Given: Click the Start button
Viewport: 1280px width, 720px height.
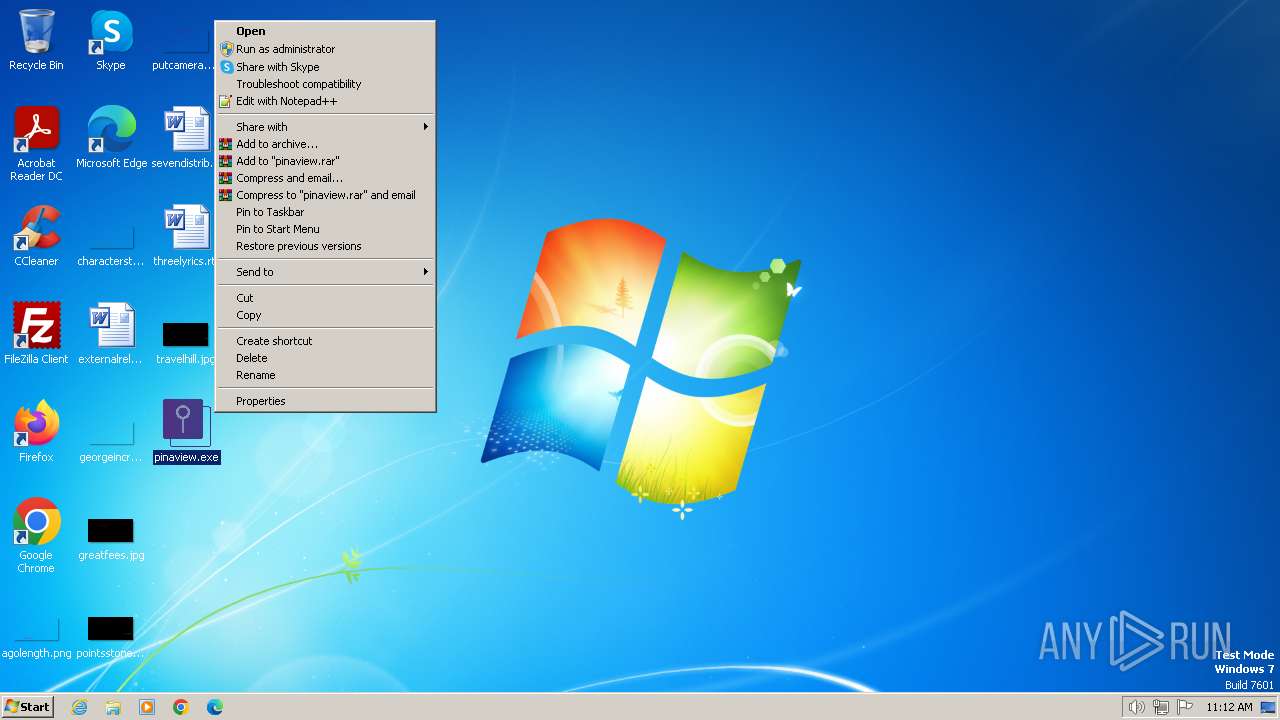Looking at the screenshot, I should (x=27, y=707).
